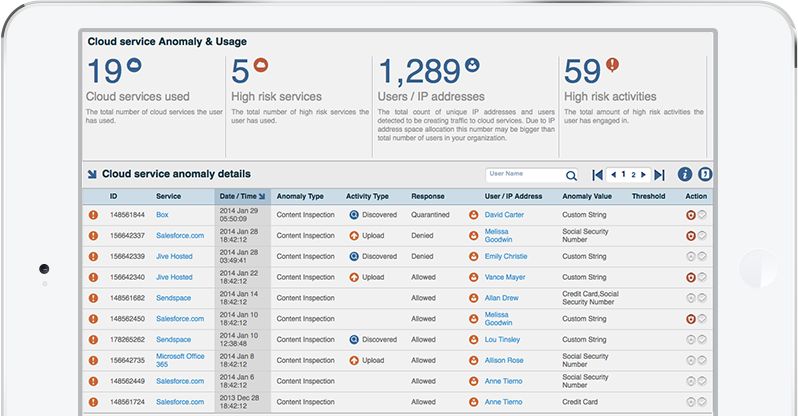Select page 1 in the pager
The width and height of the screenshot is (798, 416).
(623, 175)
